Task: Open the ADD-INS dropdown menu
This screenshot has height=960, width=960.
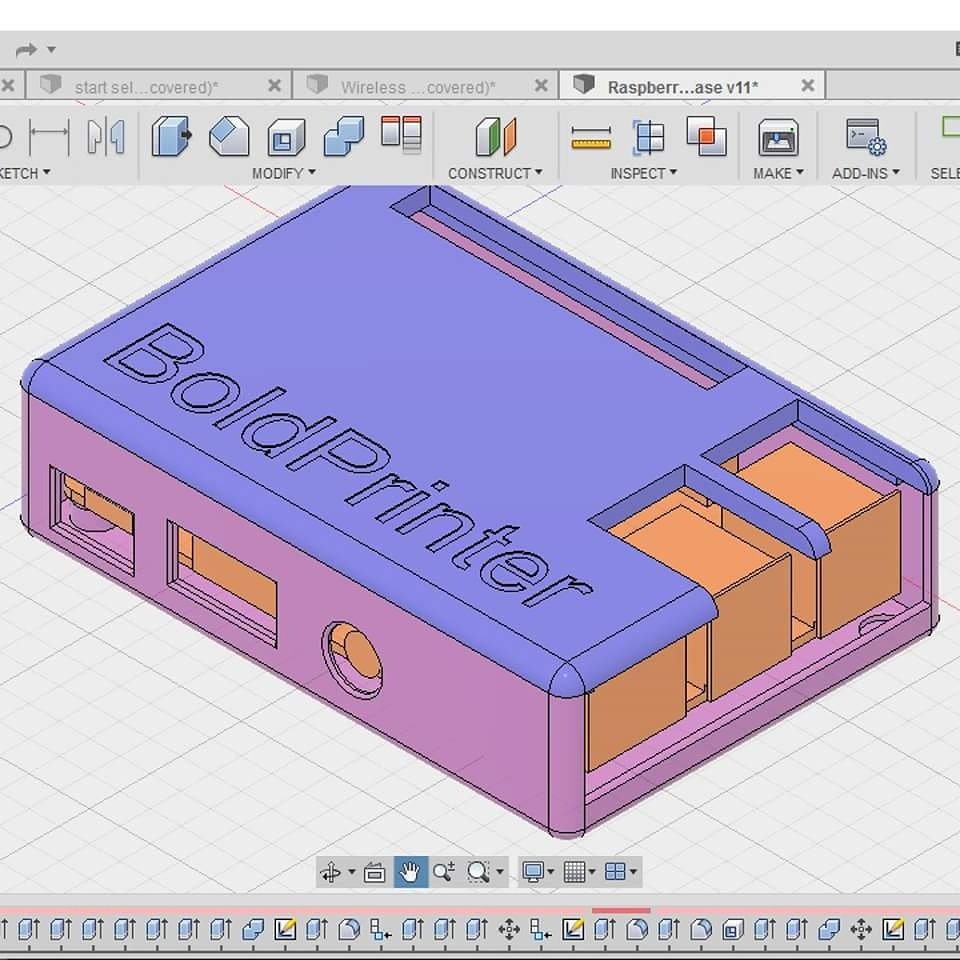Action: 866,173
